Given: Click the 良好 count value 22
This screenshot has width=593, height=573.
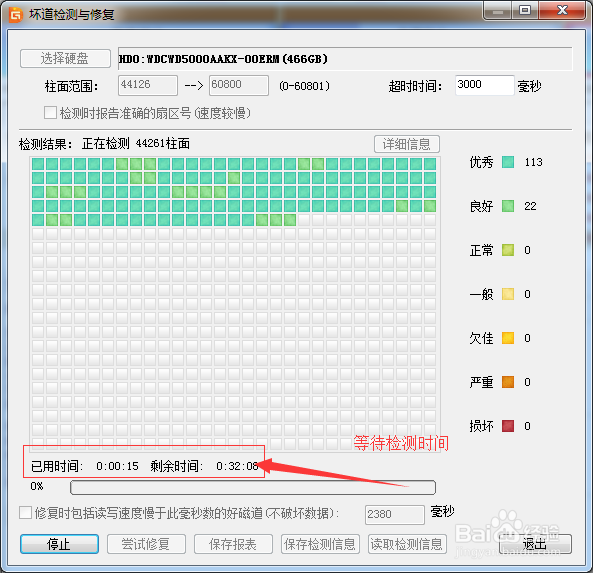Looking at the screenshot, I should tap(530, 206).
